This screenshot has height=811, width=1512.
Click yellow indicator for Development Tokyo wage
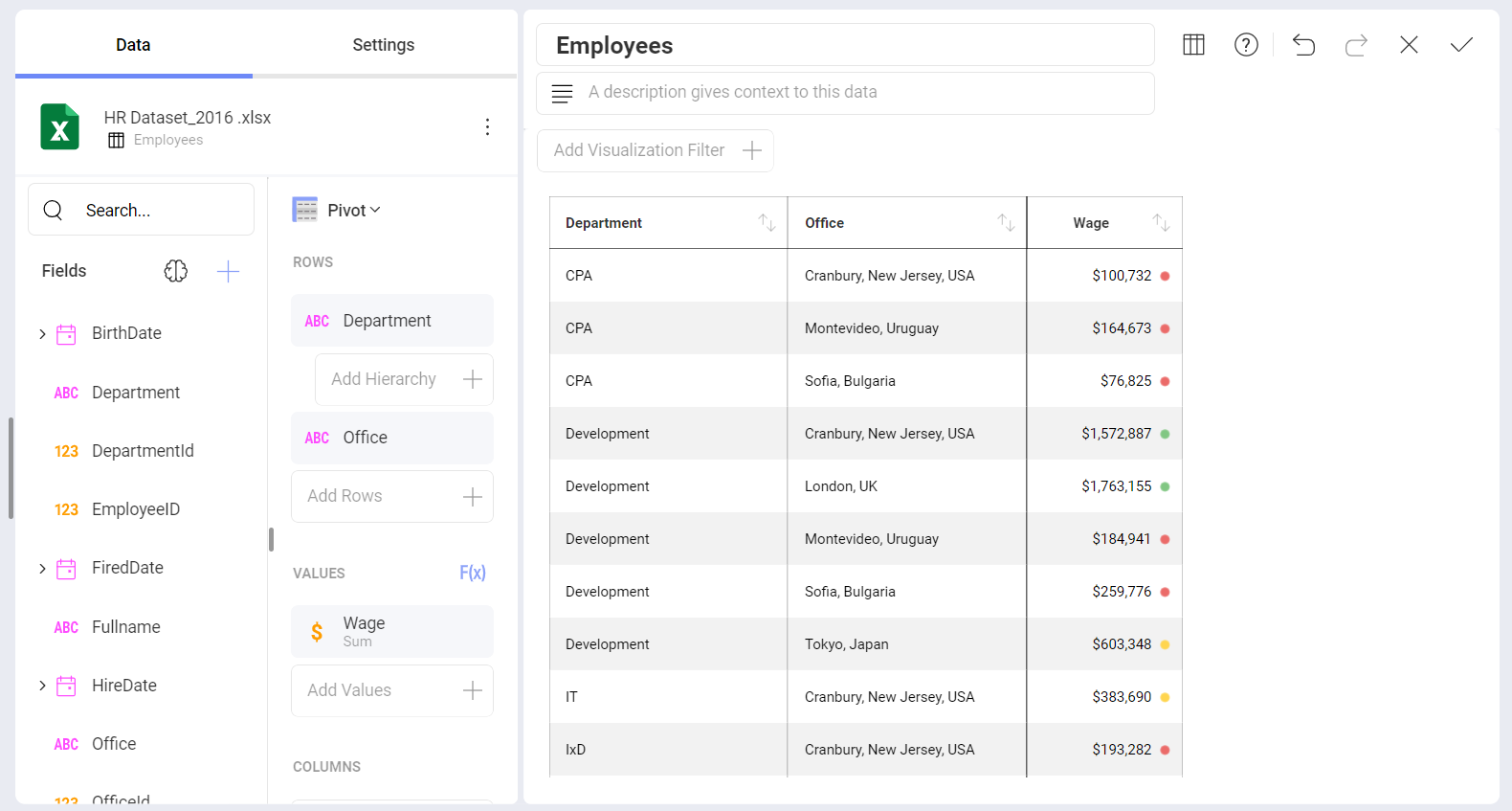pyautogui.click(x=1165, y=644)
